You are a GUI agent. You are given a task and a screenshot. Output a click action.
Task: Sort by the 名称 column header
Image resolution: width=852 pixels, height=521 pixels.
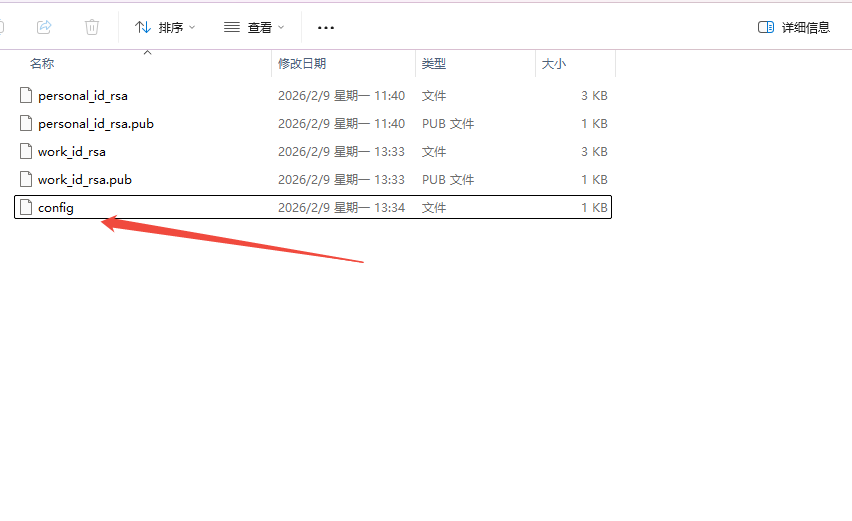tap(42, 64)
